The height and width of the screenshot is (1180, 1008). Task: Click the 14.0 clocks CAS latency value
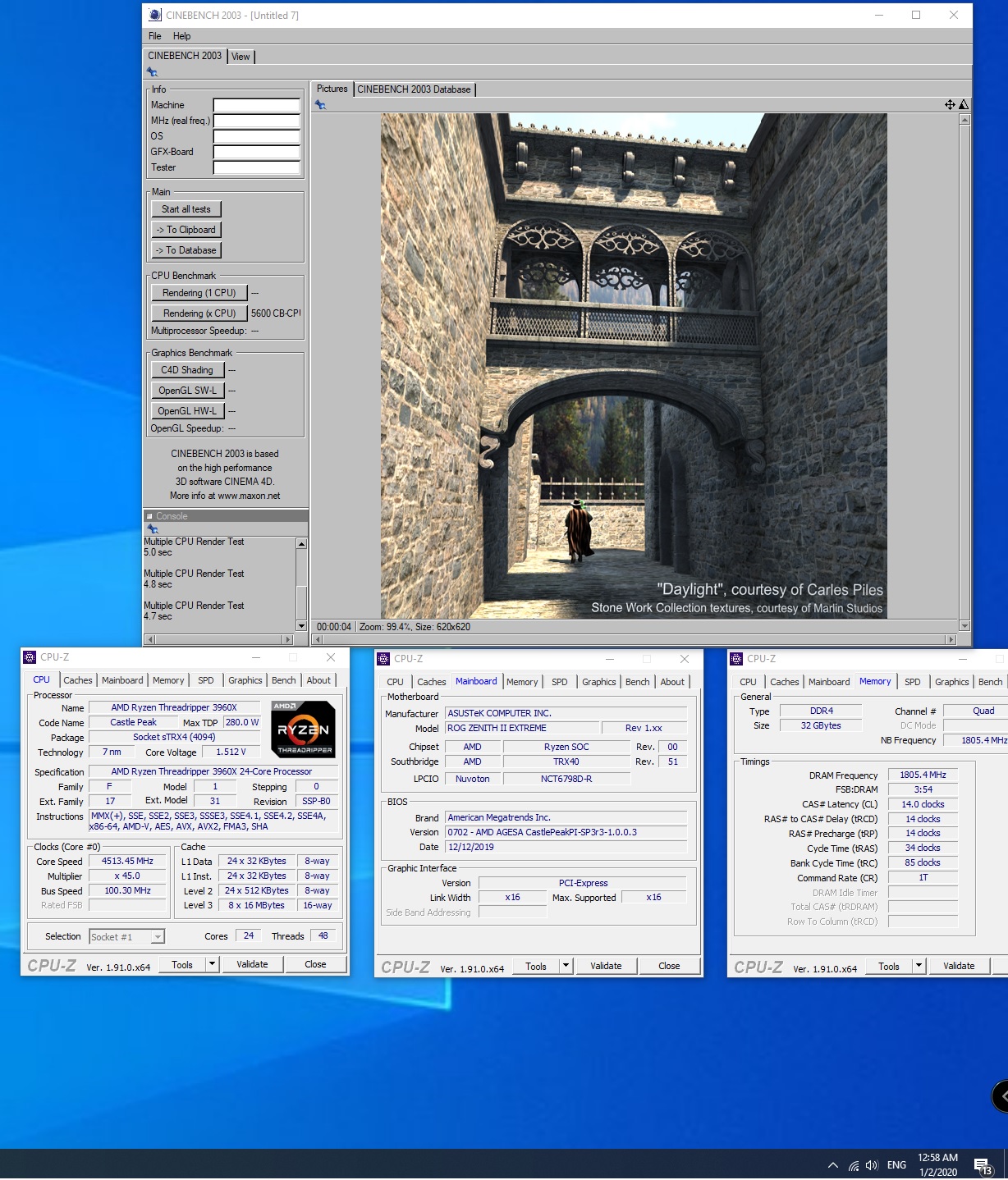click(923, 804)
